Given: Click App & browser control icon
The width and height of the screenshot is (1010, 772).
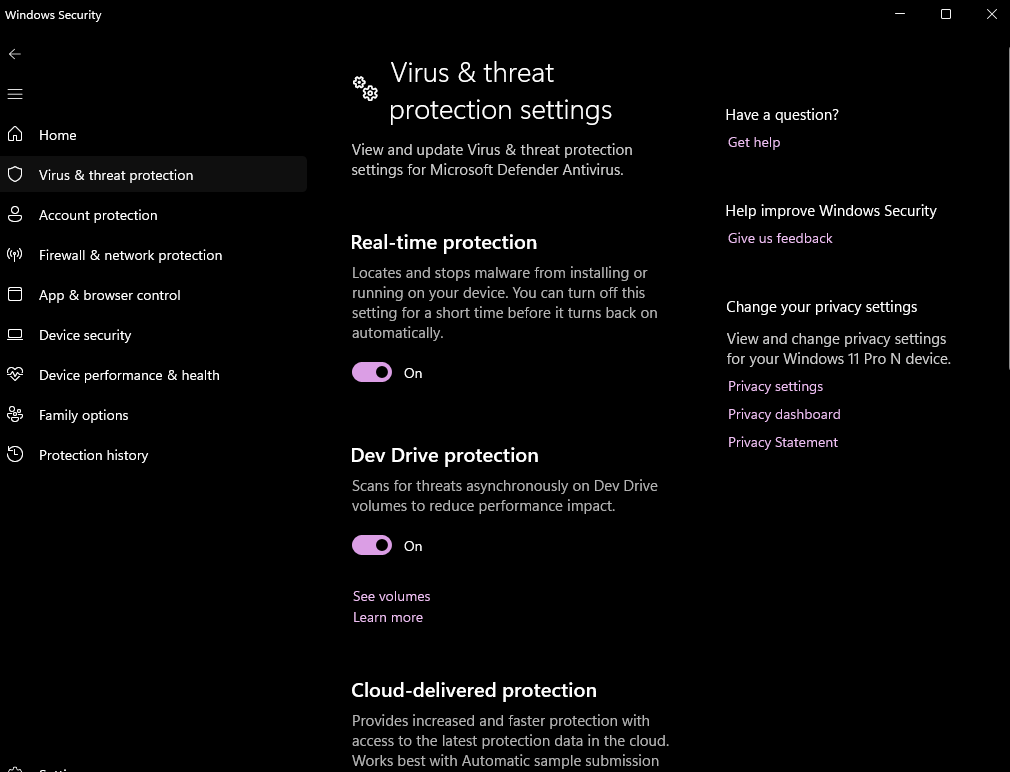Looking at the screenshot, I should coord(15,295).
